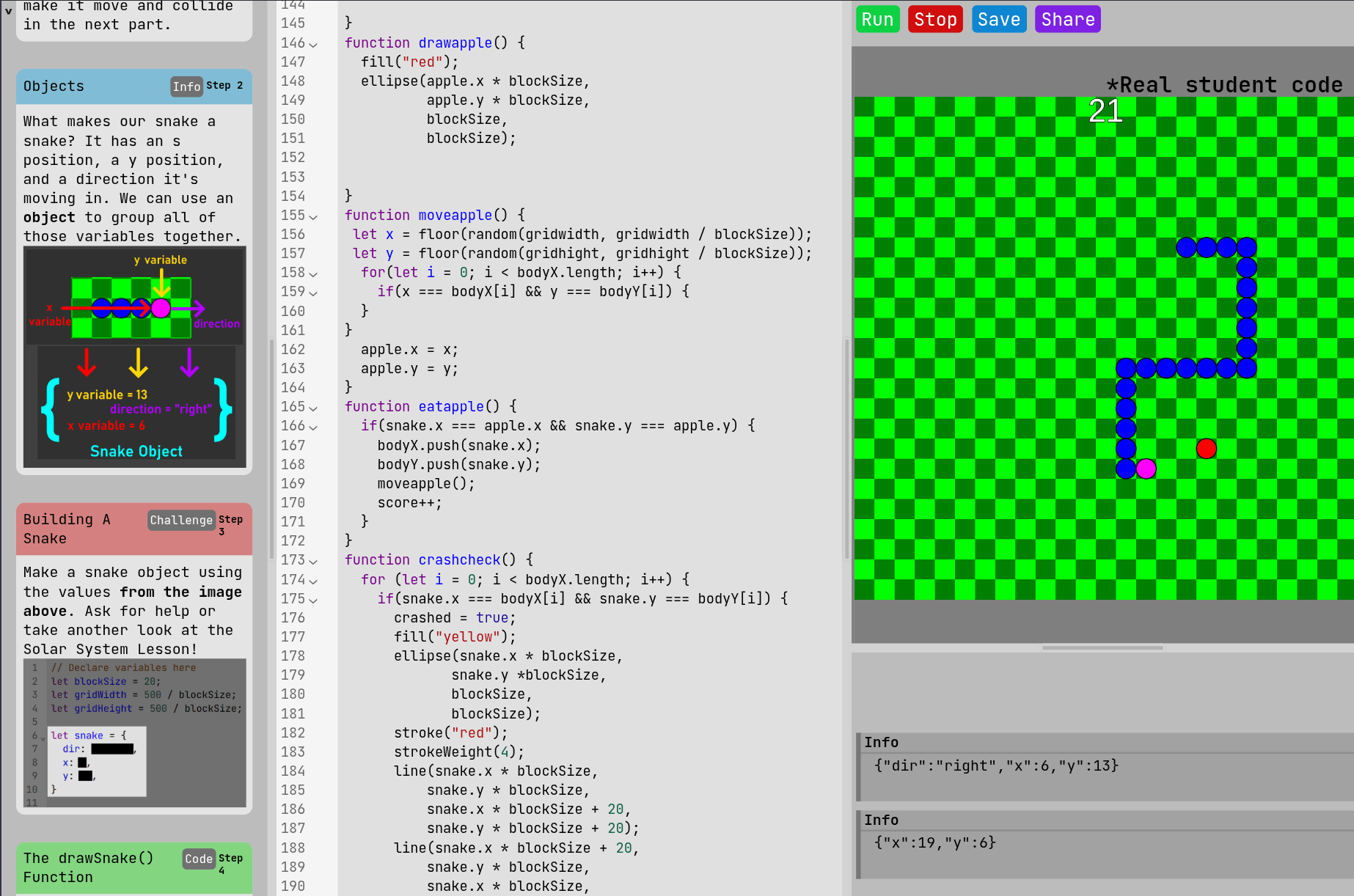The width and height of the screenshot is (1354, 896).
Task: Collapse the if block at line 159
Action: (313, 293)
